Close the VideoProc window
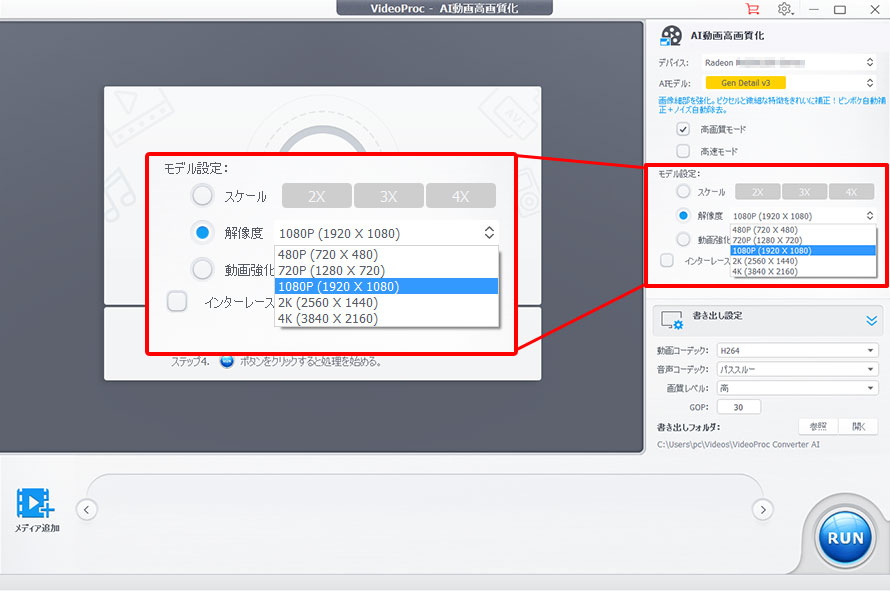 click(x=875, y=9)
